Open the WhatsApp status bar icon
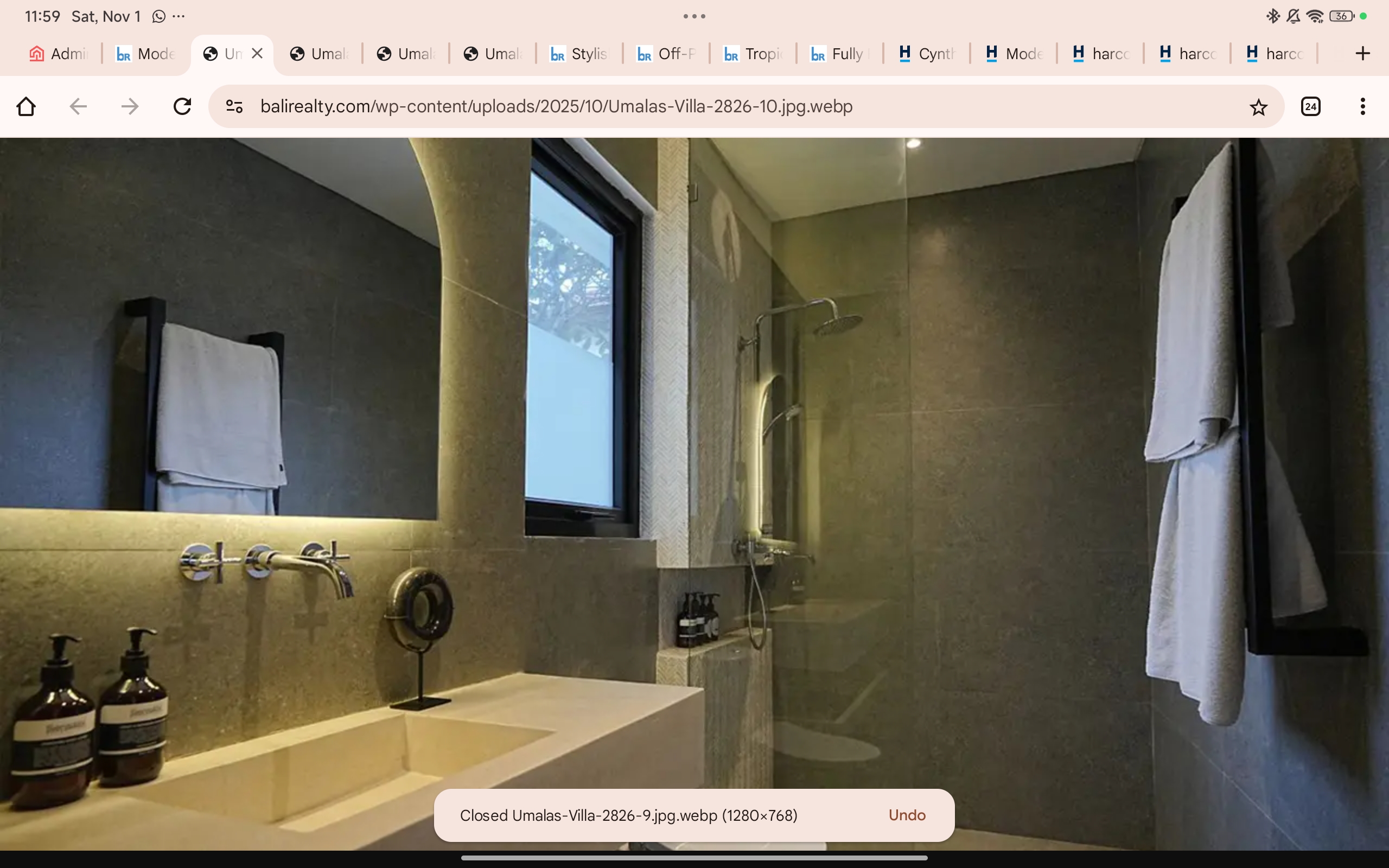 tap(158, 16)
